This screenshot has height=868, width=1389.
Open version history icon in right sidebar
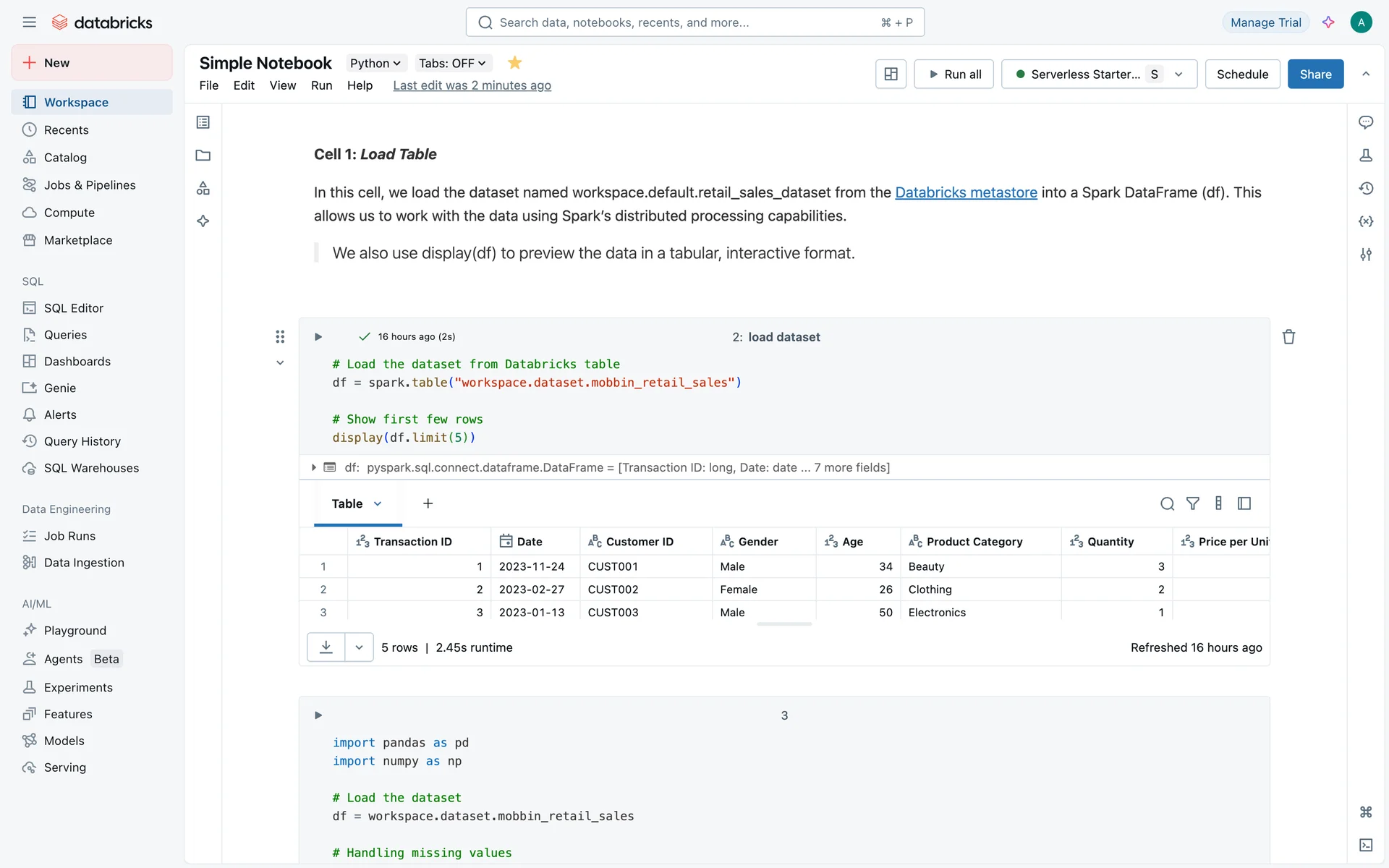(1366, 188)
